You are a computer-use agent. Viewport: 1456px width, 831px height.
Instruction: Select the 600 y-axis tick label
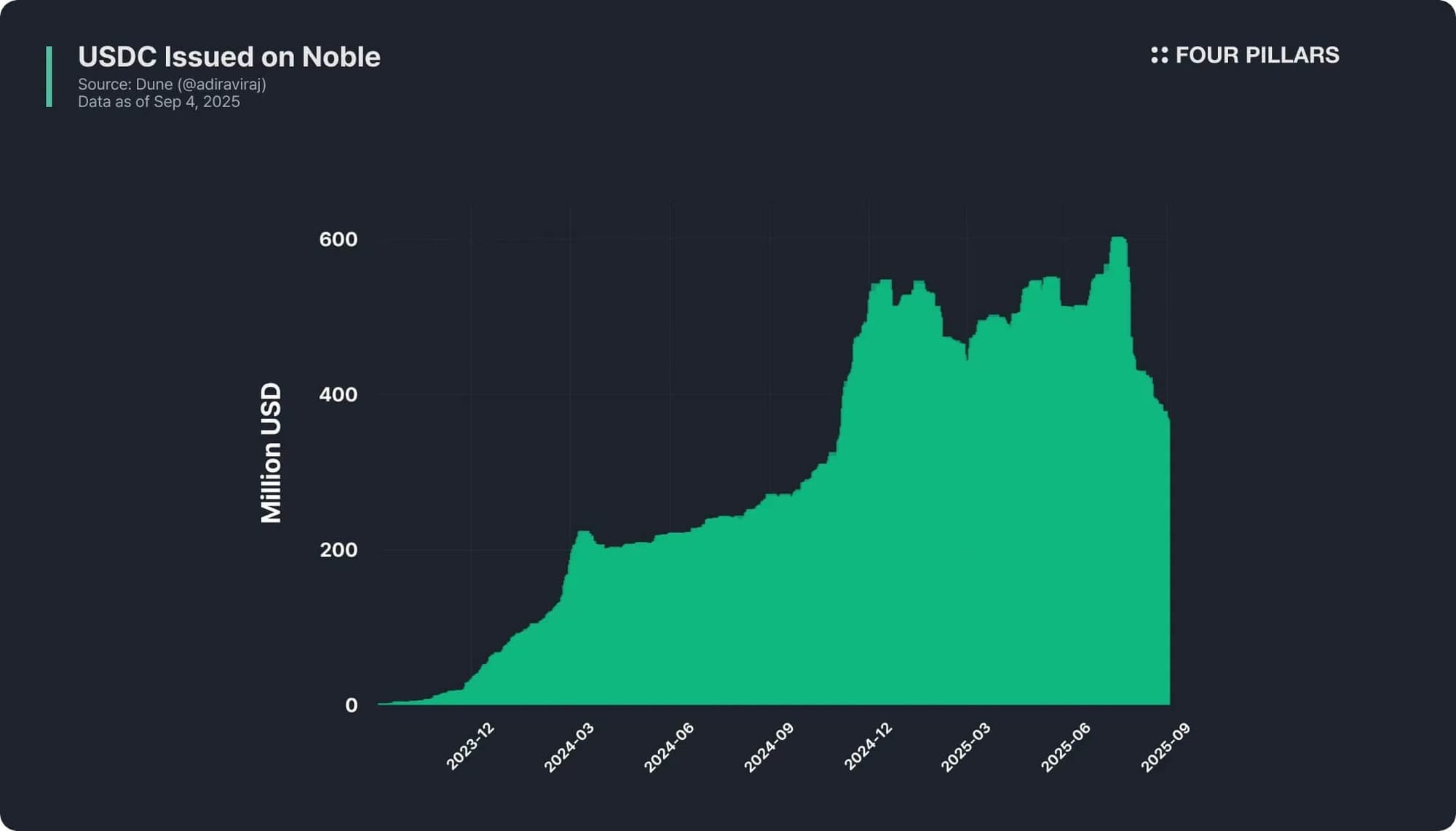point(339,240)
